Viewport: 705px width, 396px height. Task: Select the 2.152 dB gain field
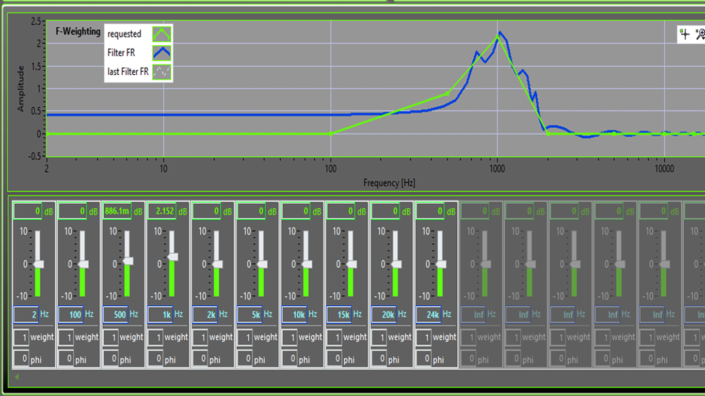coord(162,211)
